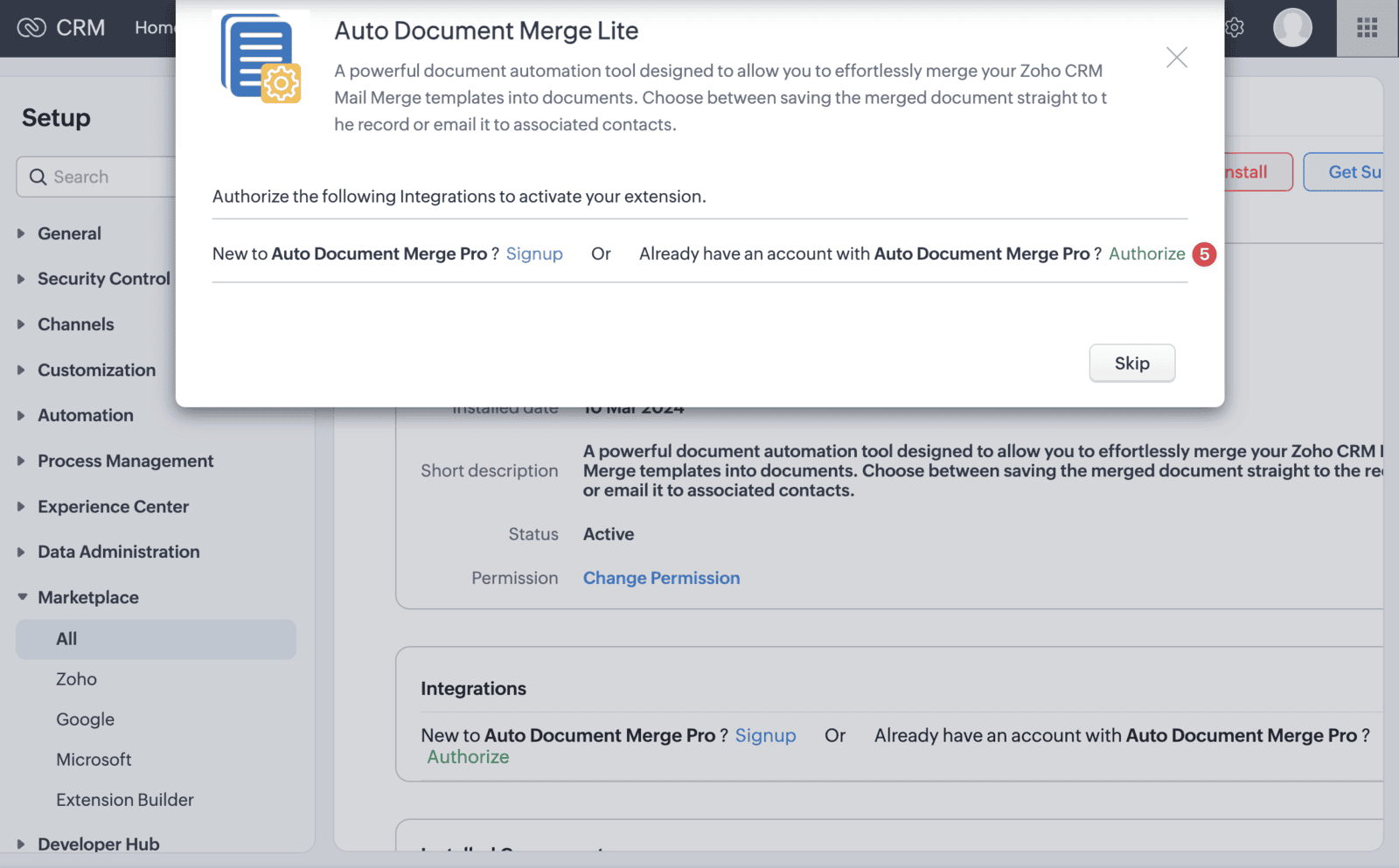This screenshot has width=1399, height=868.
Task: Open the settings gear icon in header
Action: [x=1235, y=27]
